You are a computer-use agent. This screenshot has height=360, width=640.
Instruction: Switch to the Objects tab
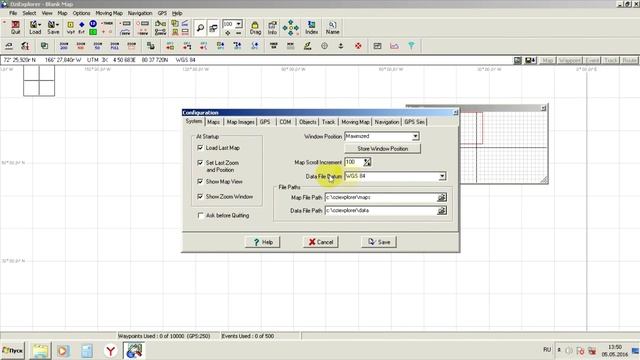tap(307, 122)
